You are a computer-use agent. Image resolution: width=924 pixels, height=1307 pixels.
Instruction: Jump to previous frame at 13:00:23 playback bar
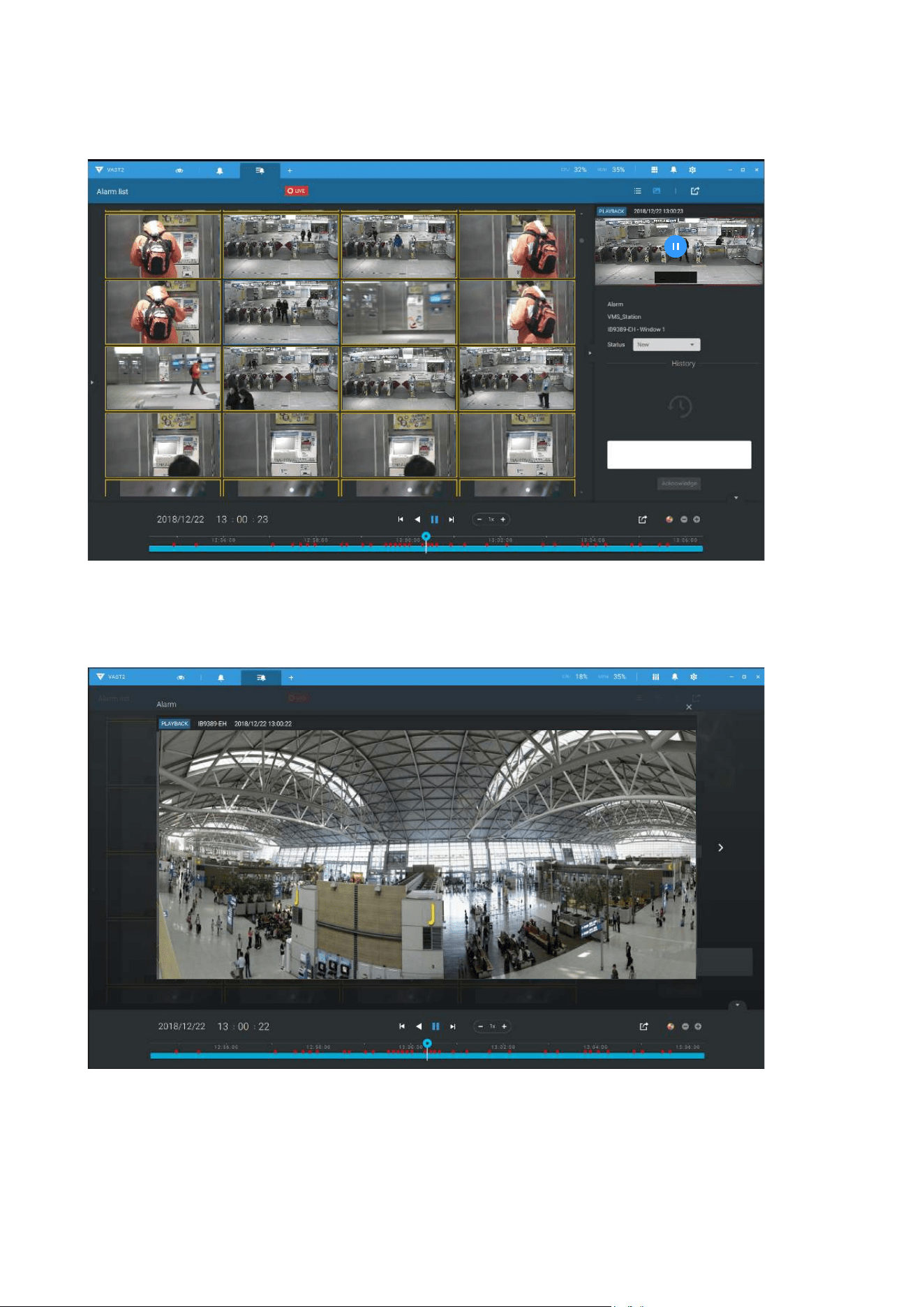[401, 519]
